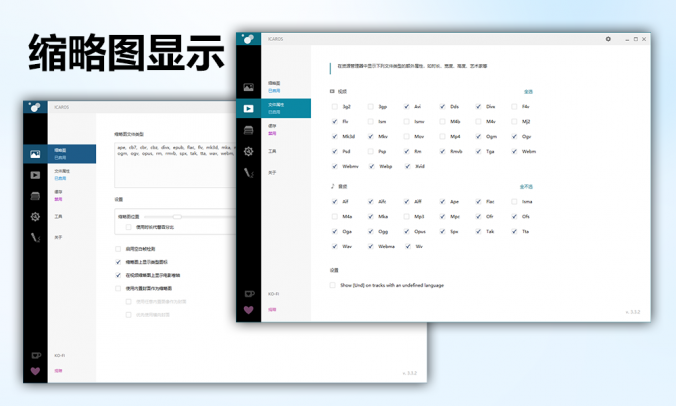The image size is (676, 406).
Task: Open the tools cog icon in back window sidebar
Action: (35, 217)
